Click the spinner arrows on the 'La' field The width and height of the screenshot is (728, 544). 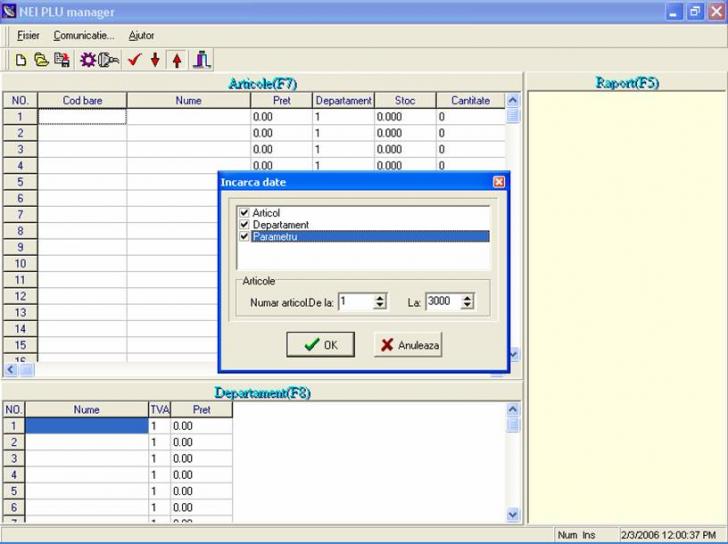(x=467, y=301)
